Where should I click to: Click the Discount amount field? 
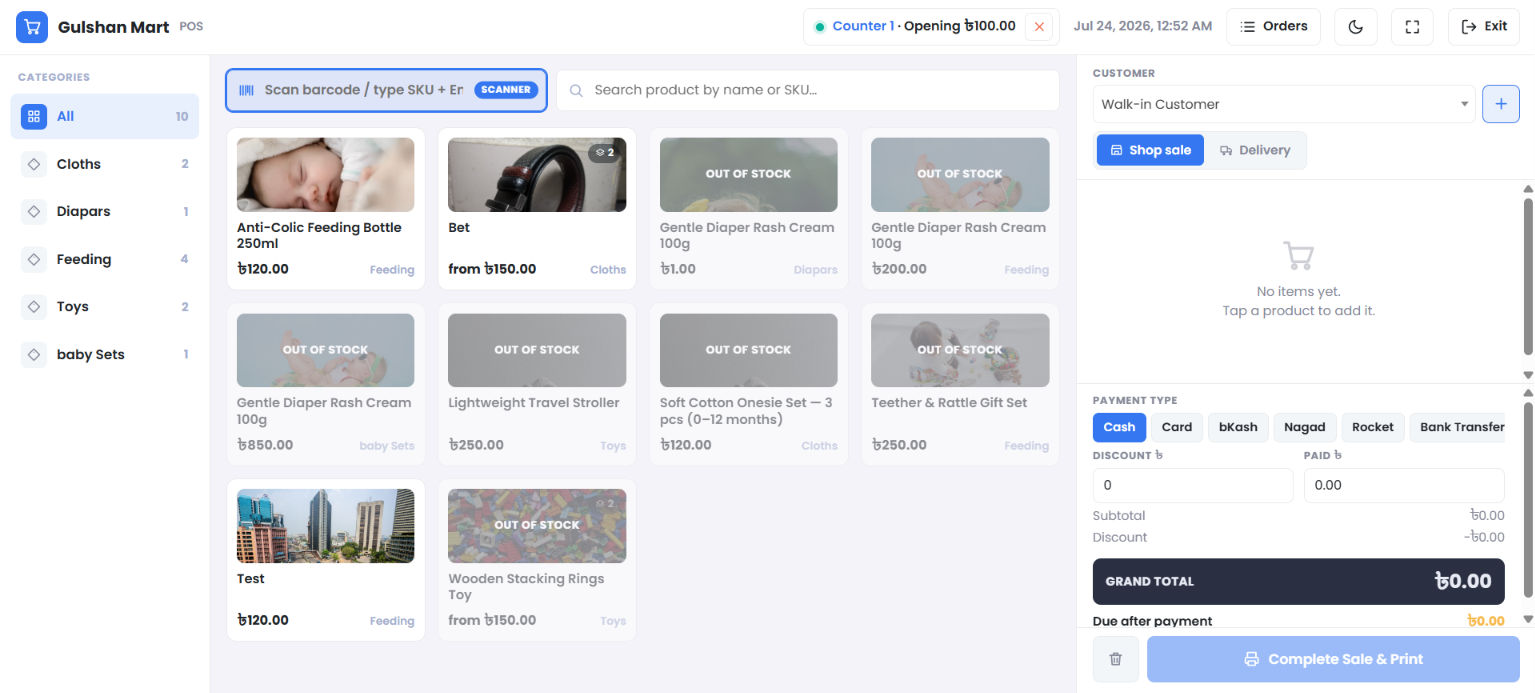[1193, 485]
